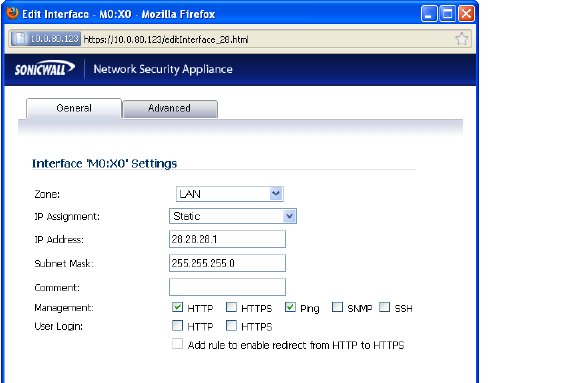This screenshot has height=383, width=575.
Task: Click the Firefox icon in title bar
Action: (x=12, y=13)
